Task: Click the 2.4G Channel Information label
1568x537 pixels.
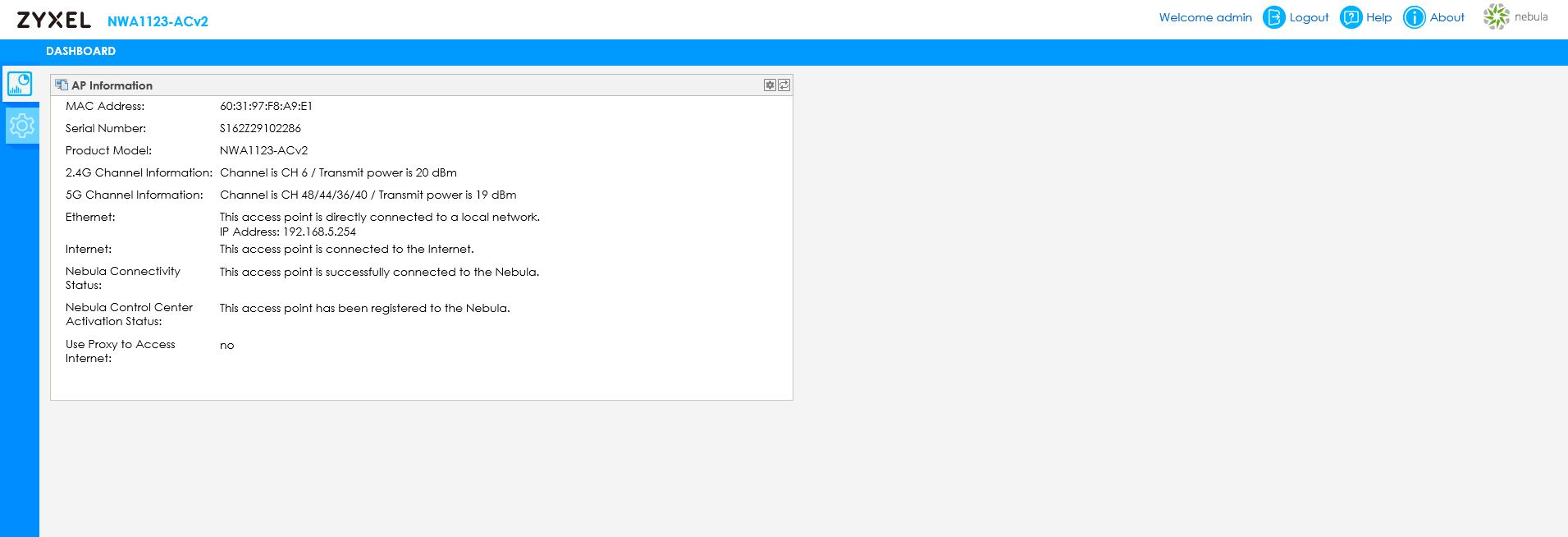Action: click(139, 172)
